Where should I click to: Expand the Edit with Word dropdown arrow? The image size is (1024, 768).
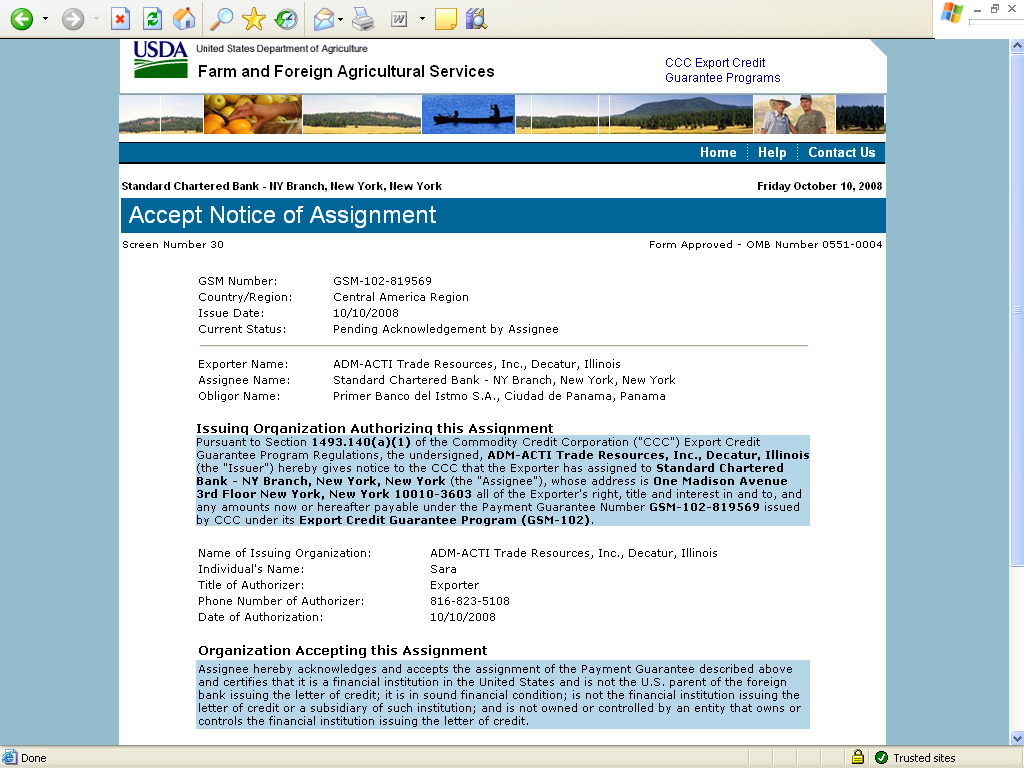click(x=423, y=19)
